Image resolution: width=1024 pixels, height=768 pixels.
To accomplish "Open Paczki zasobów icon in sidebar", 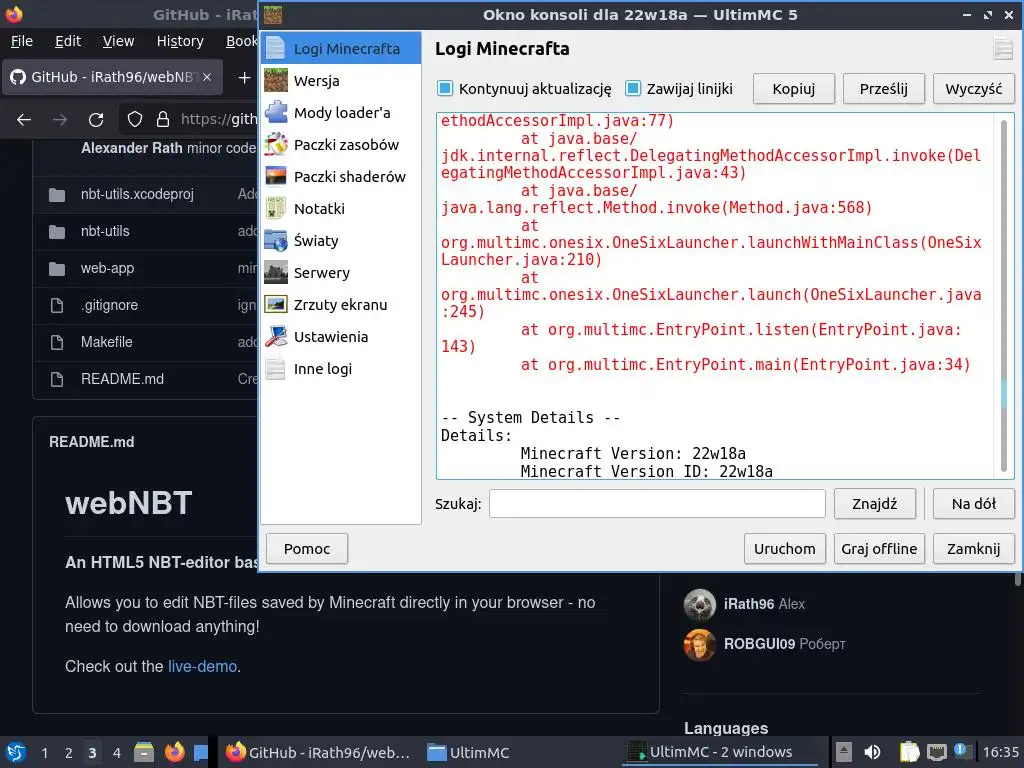I will point(276,144).
